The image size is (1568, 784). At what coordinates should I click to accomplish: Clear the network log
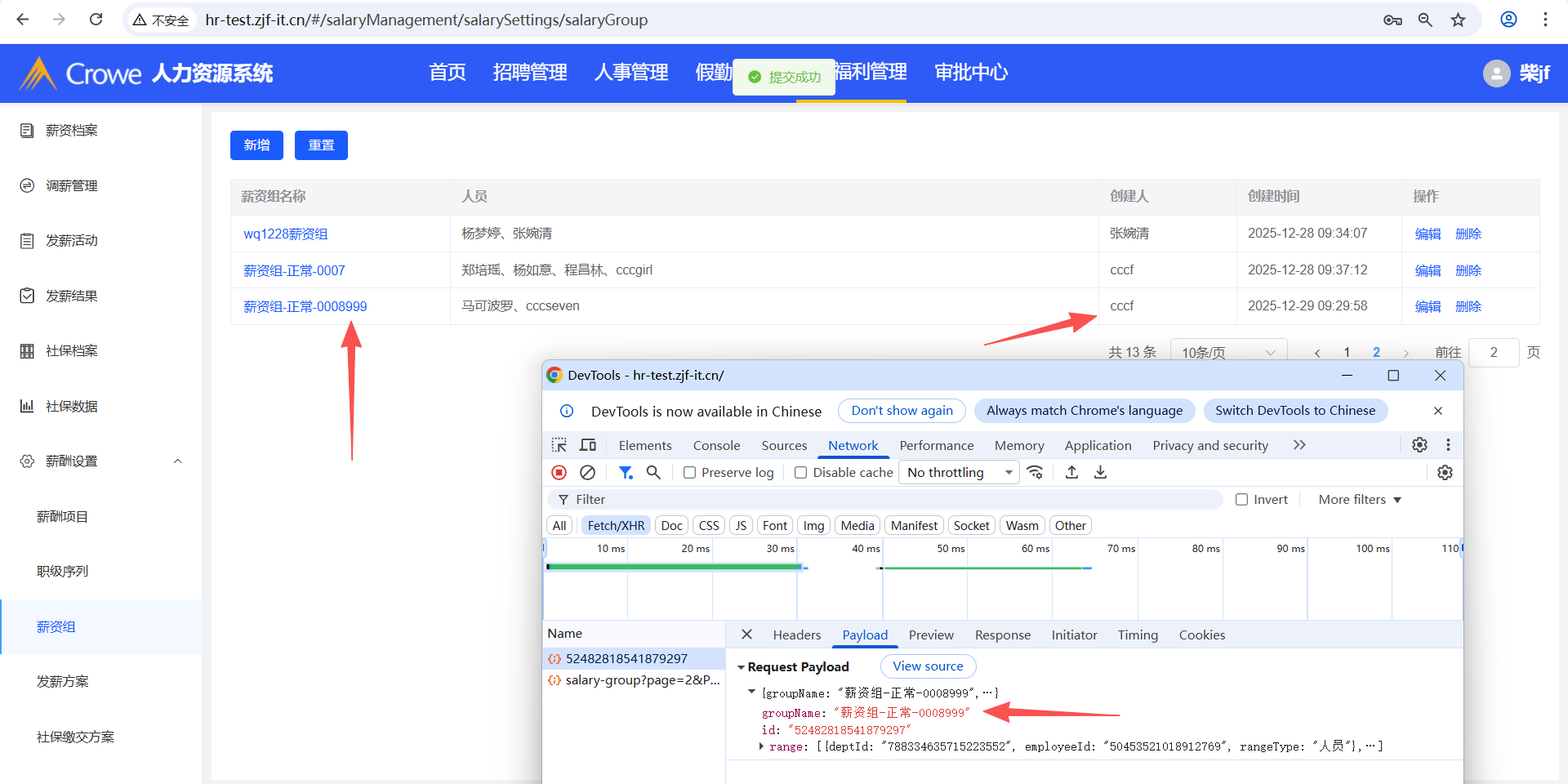click(x=587, y=473)
